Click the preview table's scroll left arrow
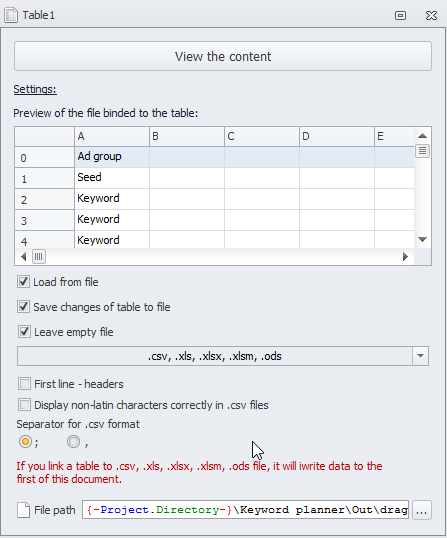Viewport: 447px width, 538px height. [x=23, y=256]
